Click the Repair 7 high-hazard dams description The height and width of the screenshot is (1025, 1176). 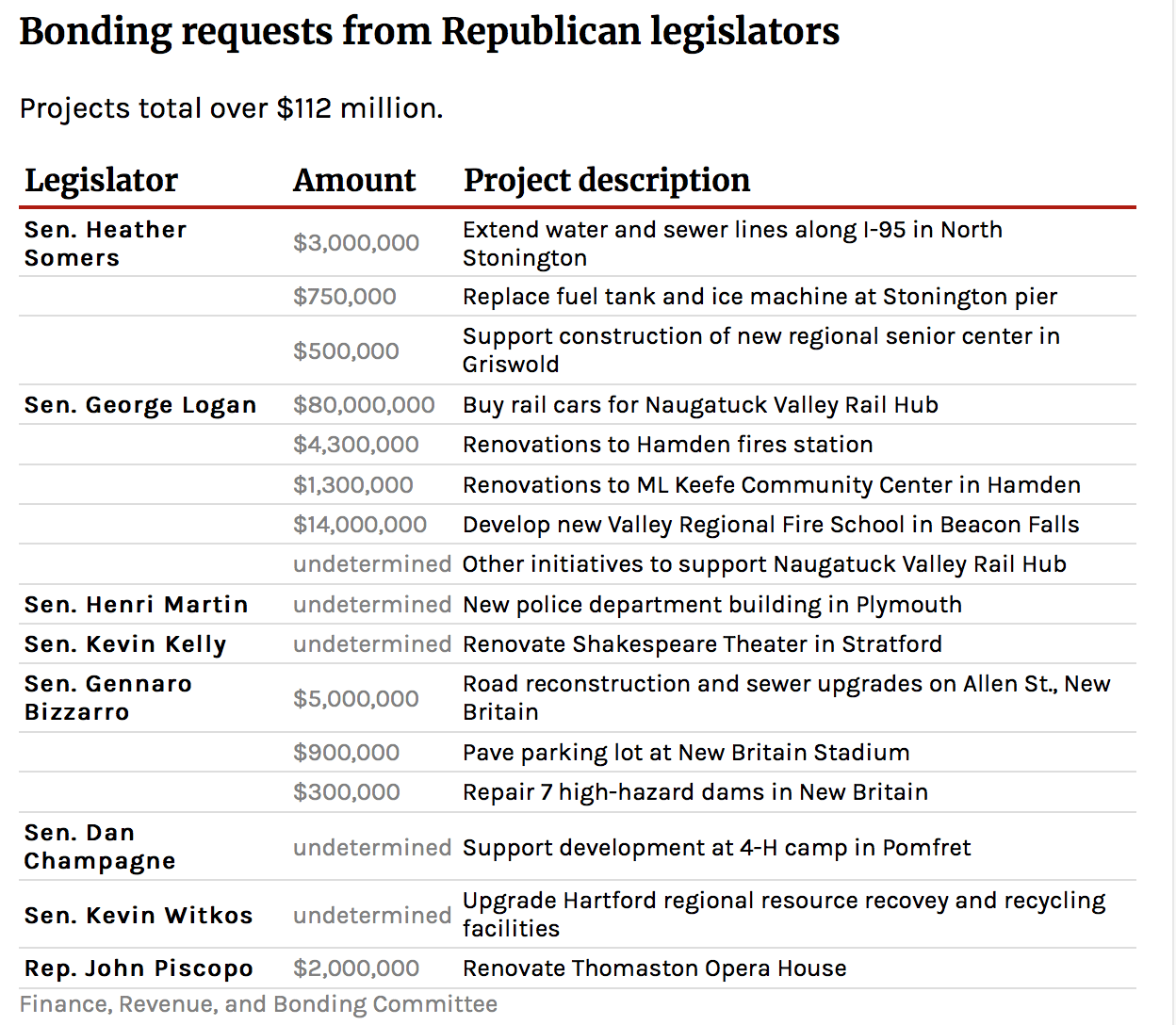click(694, 792)
